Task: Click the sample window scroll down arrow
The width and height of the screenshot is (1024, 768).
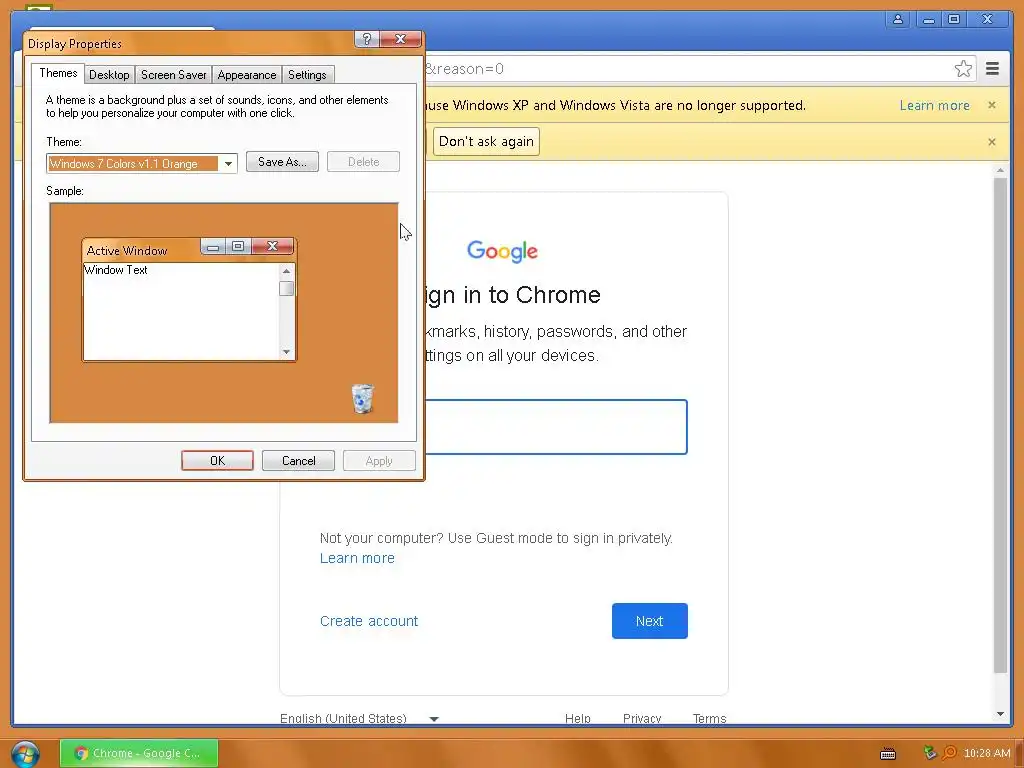Action: click(x=286, y=352)
